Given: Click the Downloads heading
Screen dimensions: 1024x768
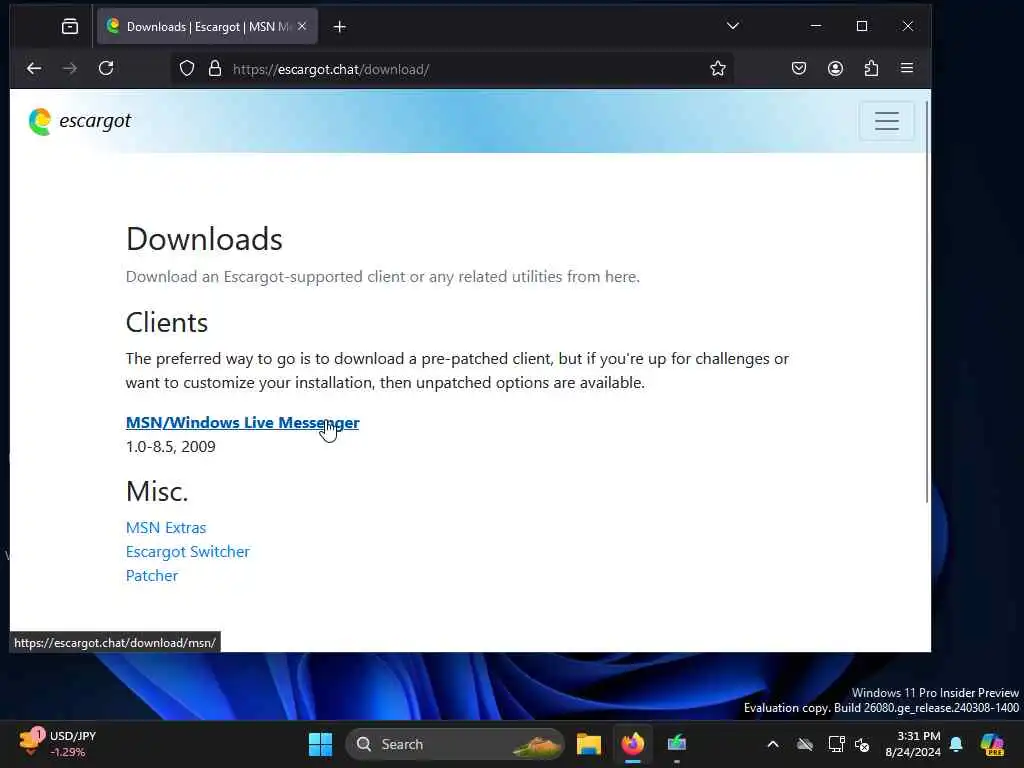Looking at the screenshot, I should click(204, 239).
